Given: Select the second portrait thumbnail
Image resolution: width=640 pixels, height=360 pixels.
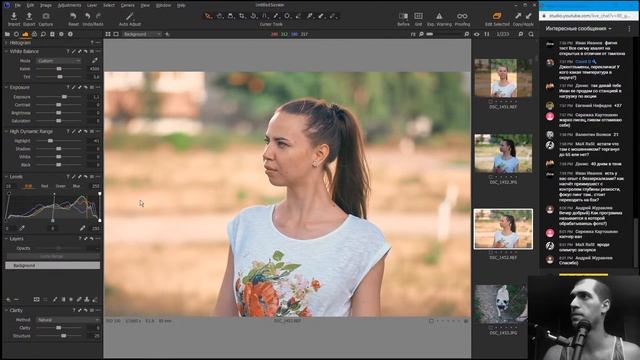Looking at the screenshot, I should click(x=503, y=153).
